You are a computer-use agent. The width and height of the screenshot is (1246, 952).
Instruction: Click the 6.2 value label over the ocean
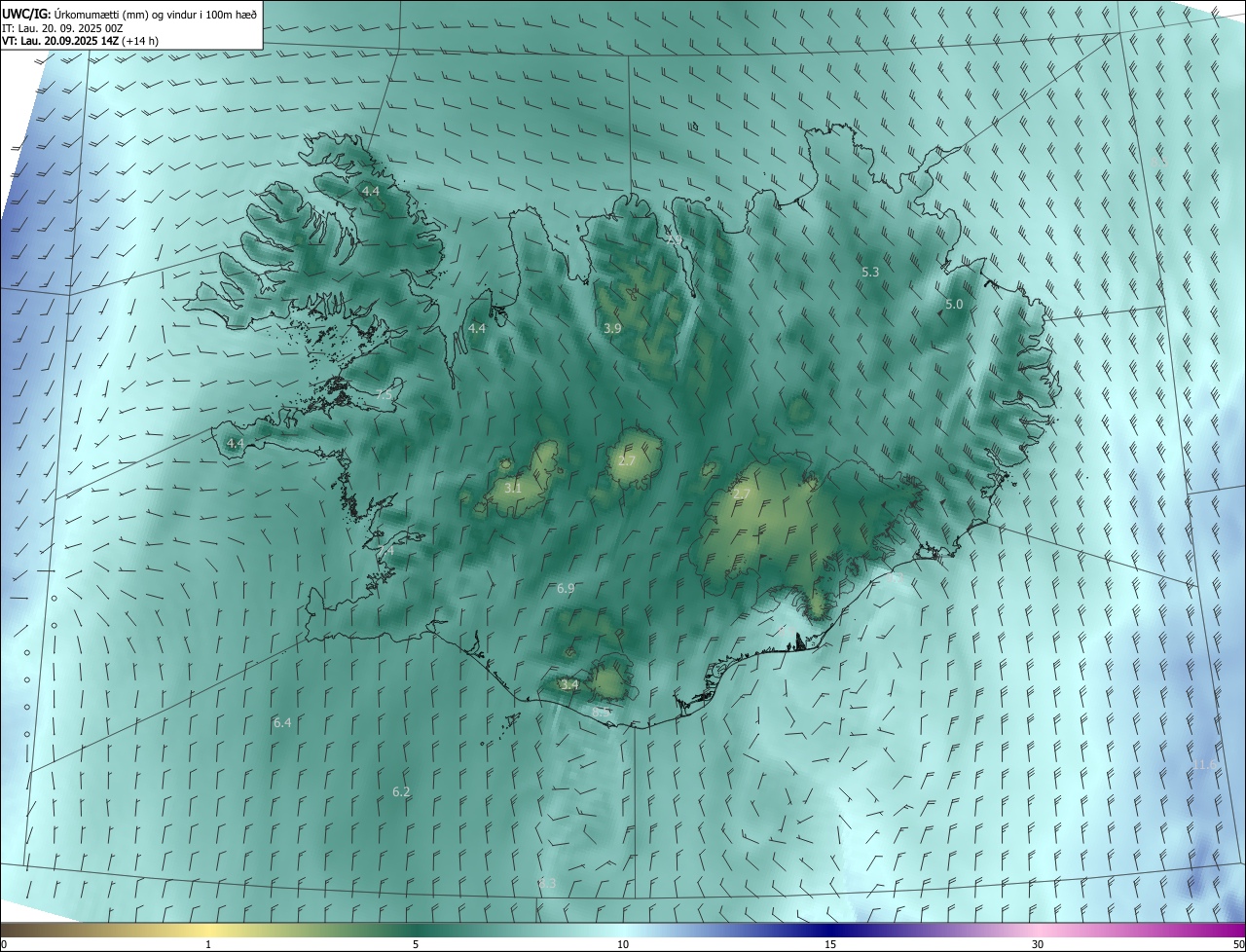point(401,792)
